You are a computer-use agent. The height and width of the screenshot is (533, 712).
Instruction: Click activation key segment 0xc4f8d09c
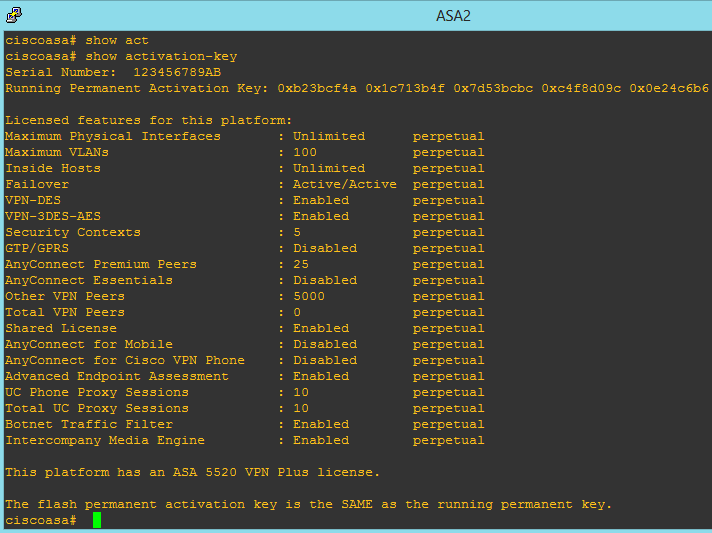tap(581, 88)
